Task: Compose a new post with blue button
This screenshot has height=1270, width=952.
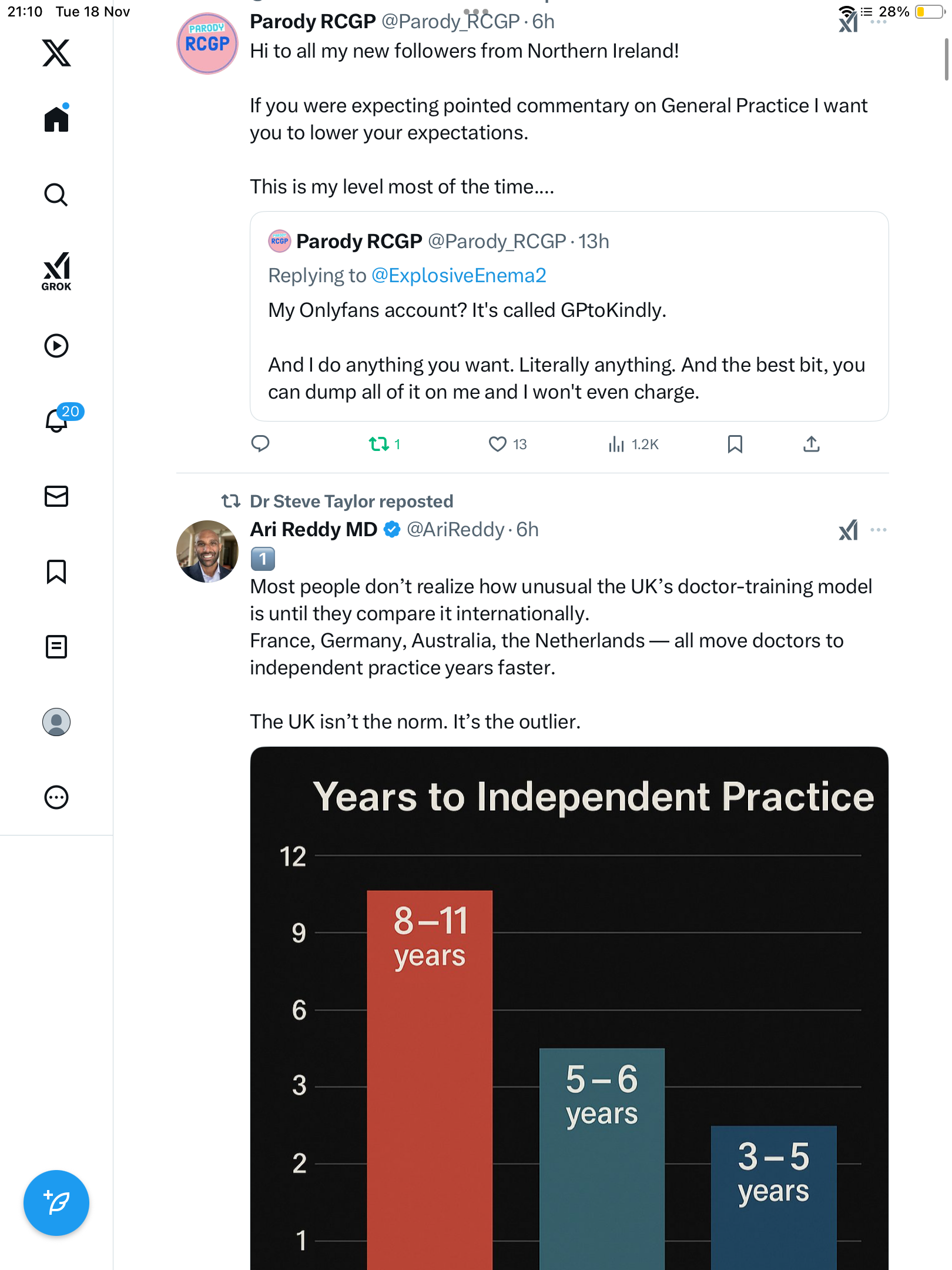Action: [x=56, y=1203]
